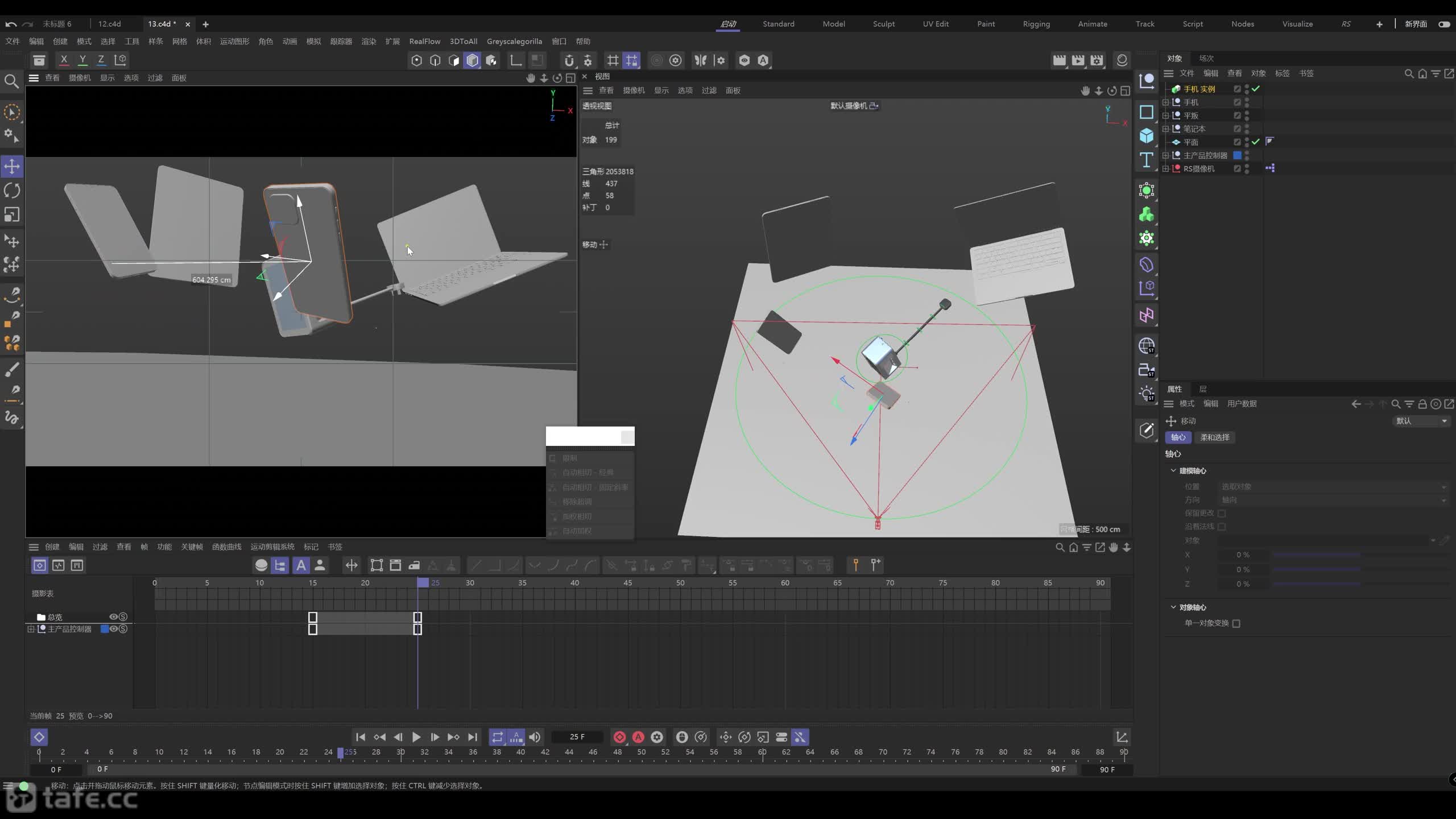The width and height of the screenshot is (1456, 819).
Task: Collapse the 建模轴心 section
Action: (1173, 471)
